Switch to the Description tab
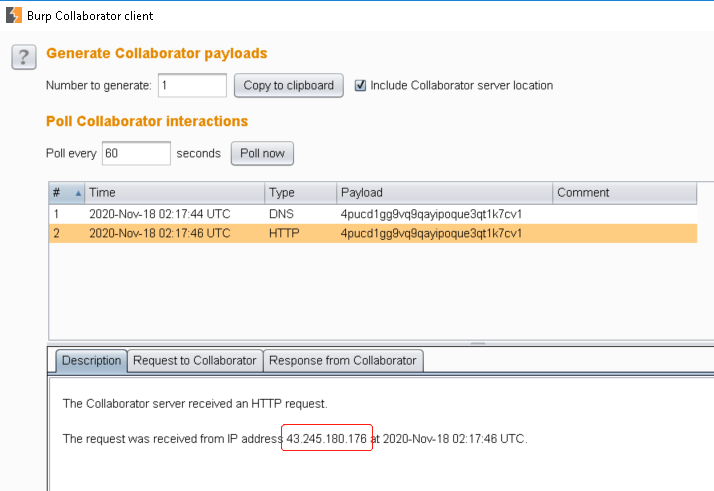The height and width of the screenshot is (491, 714). [x=92, y=361]
